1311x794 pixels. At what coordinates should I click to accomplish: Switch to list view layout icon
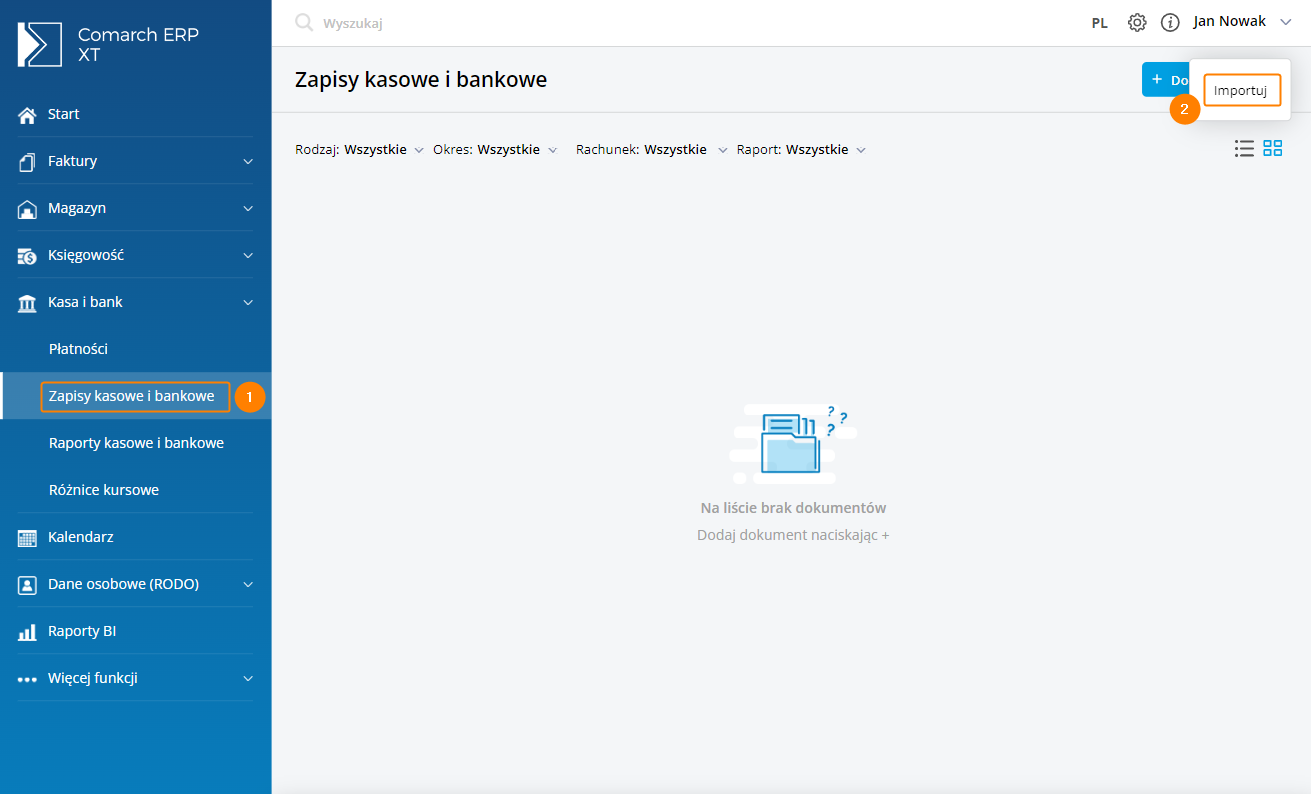click(x=1244, y=149)
